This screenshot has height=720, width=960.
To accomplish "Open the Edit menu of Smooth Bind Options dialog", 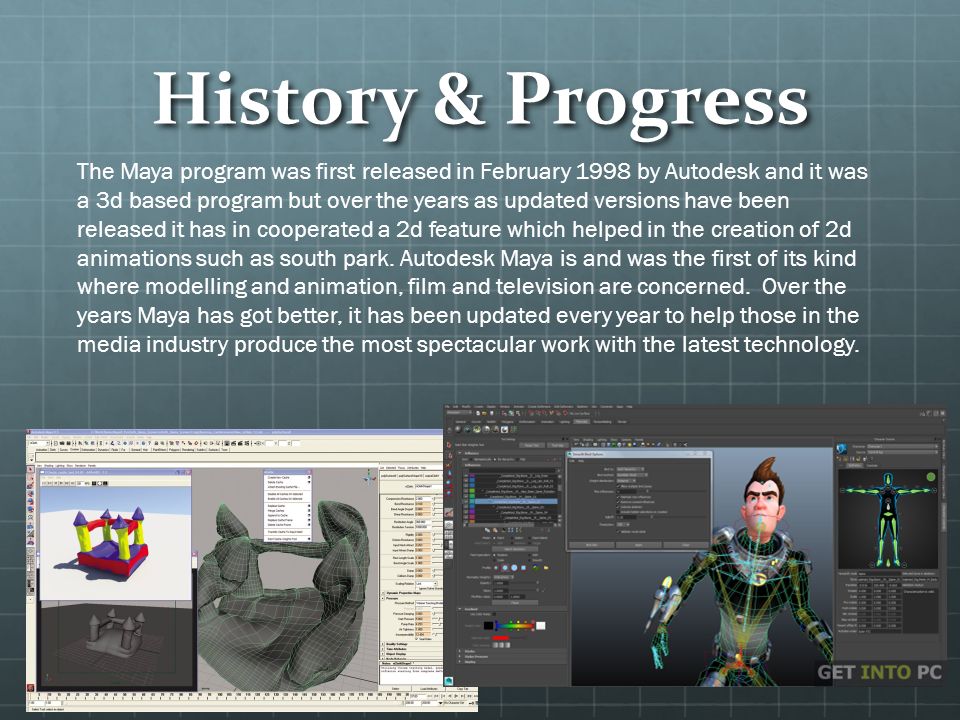I will point(573,460).
